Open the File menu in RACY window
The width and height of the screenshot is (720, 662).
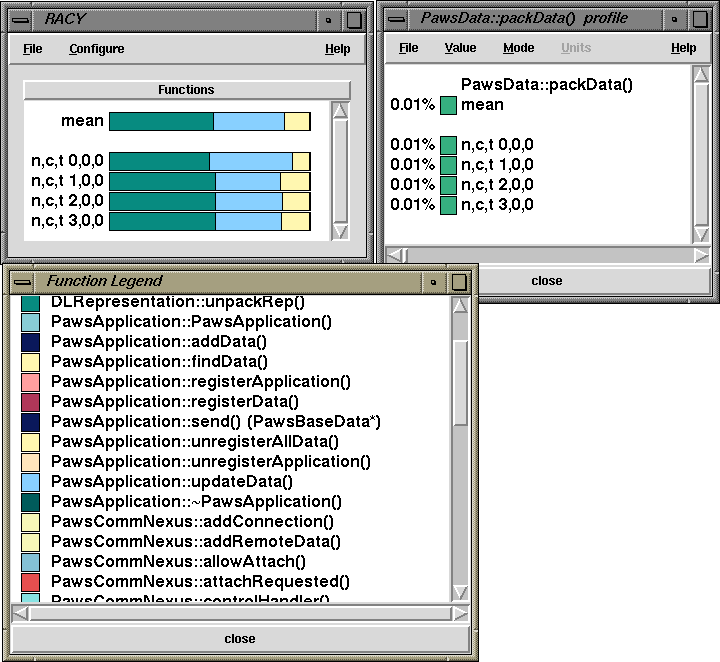tap(32, 49)
